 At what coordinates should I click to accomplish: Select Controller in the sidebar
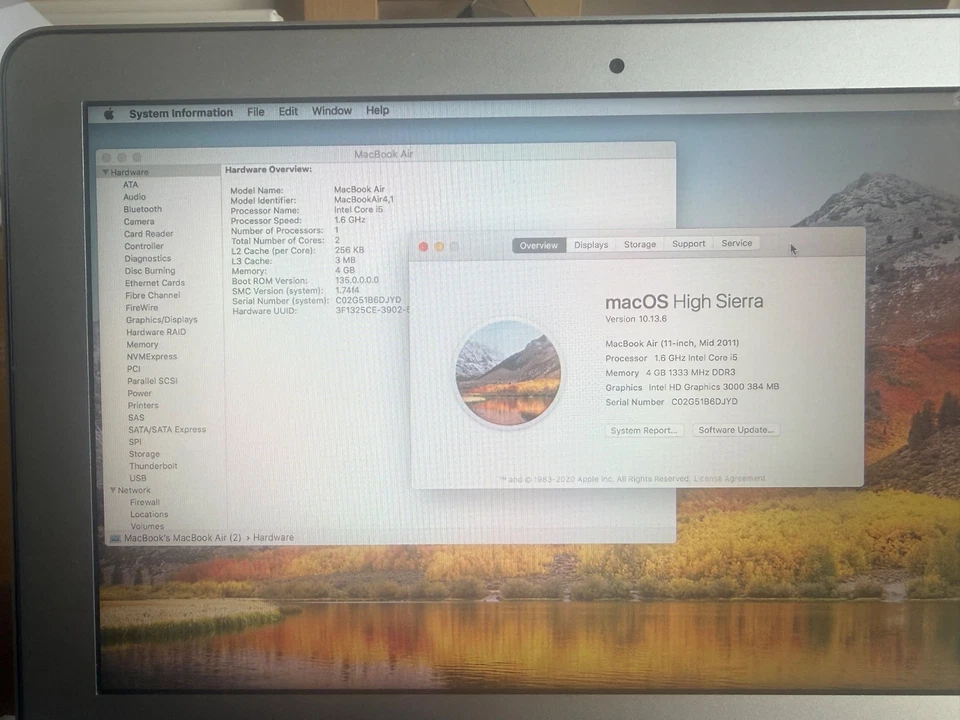pyautogui.click(x=144, y=246)
